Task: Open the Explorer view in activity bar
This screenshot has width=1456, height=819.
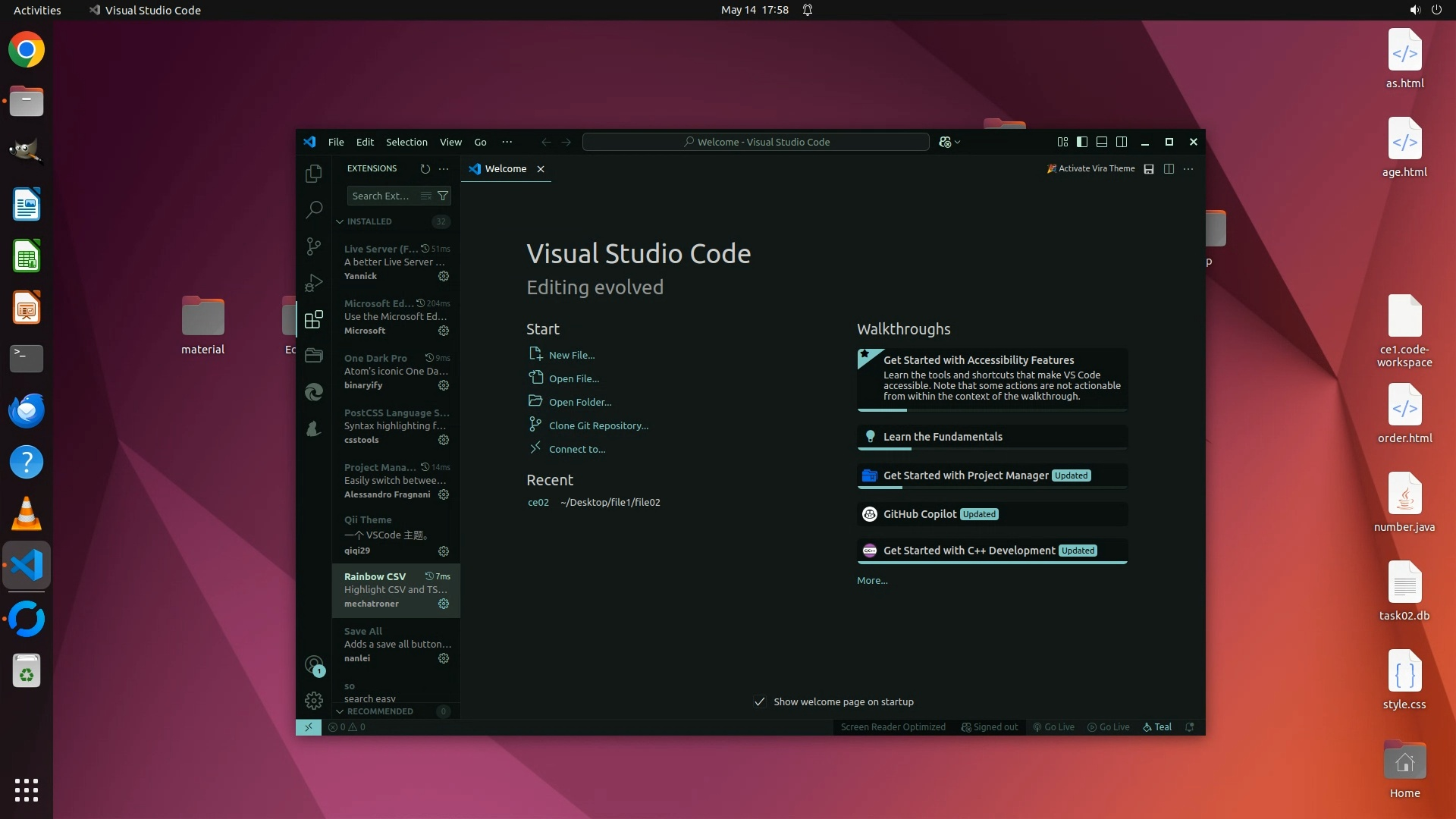Action: coord(313,174)
